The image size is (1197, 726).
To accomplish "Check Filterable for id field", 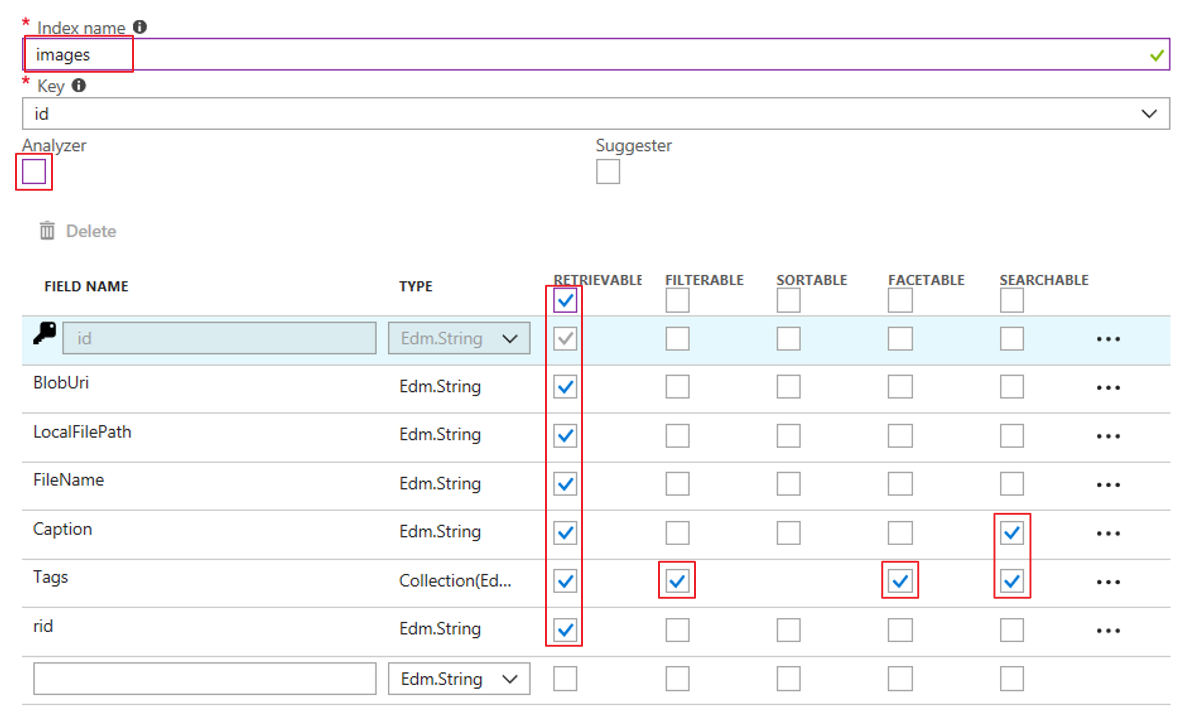I will [x=677, y=338].
